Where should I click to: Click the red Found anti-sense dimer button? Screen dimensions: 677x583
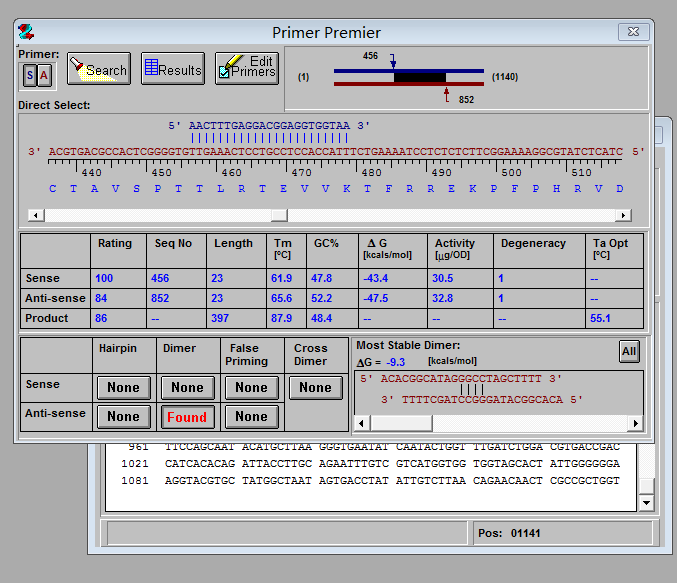(187, 417)
